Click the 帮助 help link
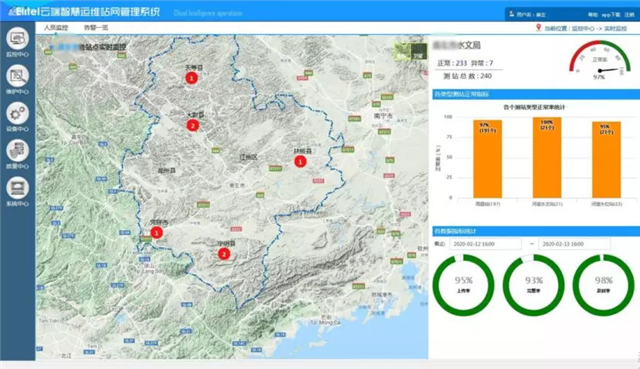The image size is (640, 369). pyautogui.click(x=593, y=14)
